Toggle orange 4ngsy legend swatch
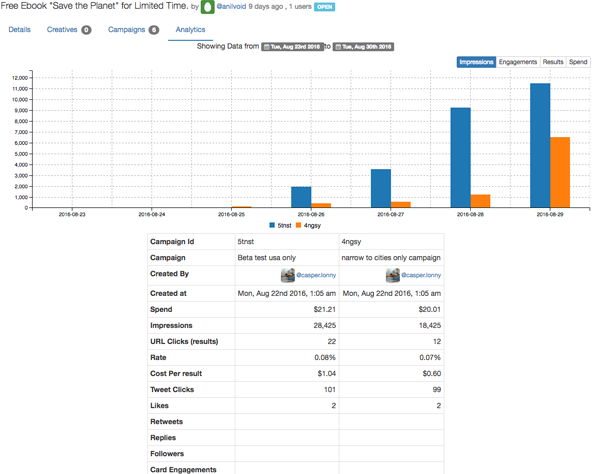Image resolution: width=600 pixels, height=474 pixels. pyautogui.click(x=299, y=225)
